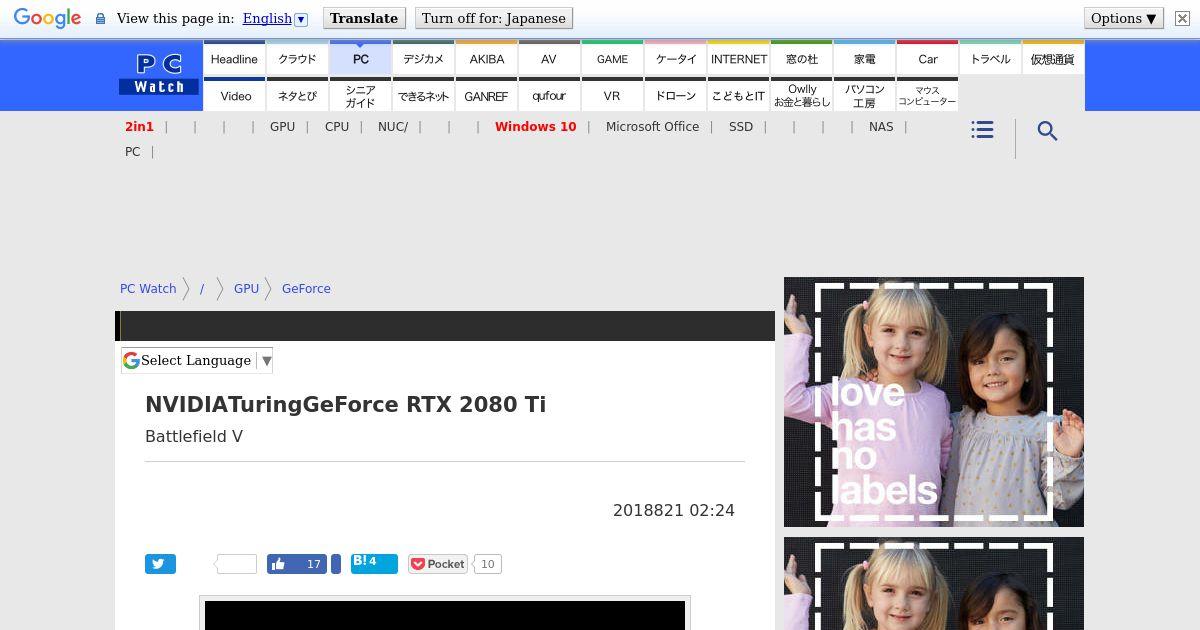Viewport: 1200px width, 630px height.
Task: Open the Car tab
Action: (927, 58)
